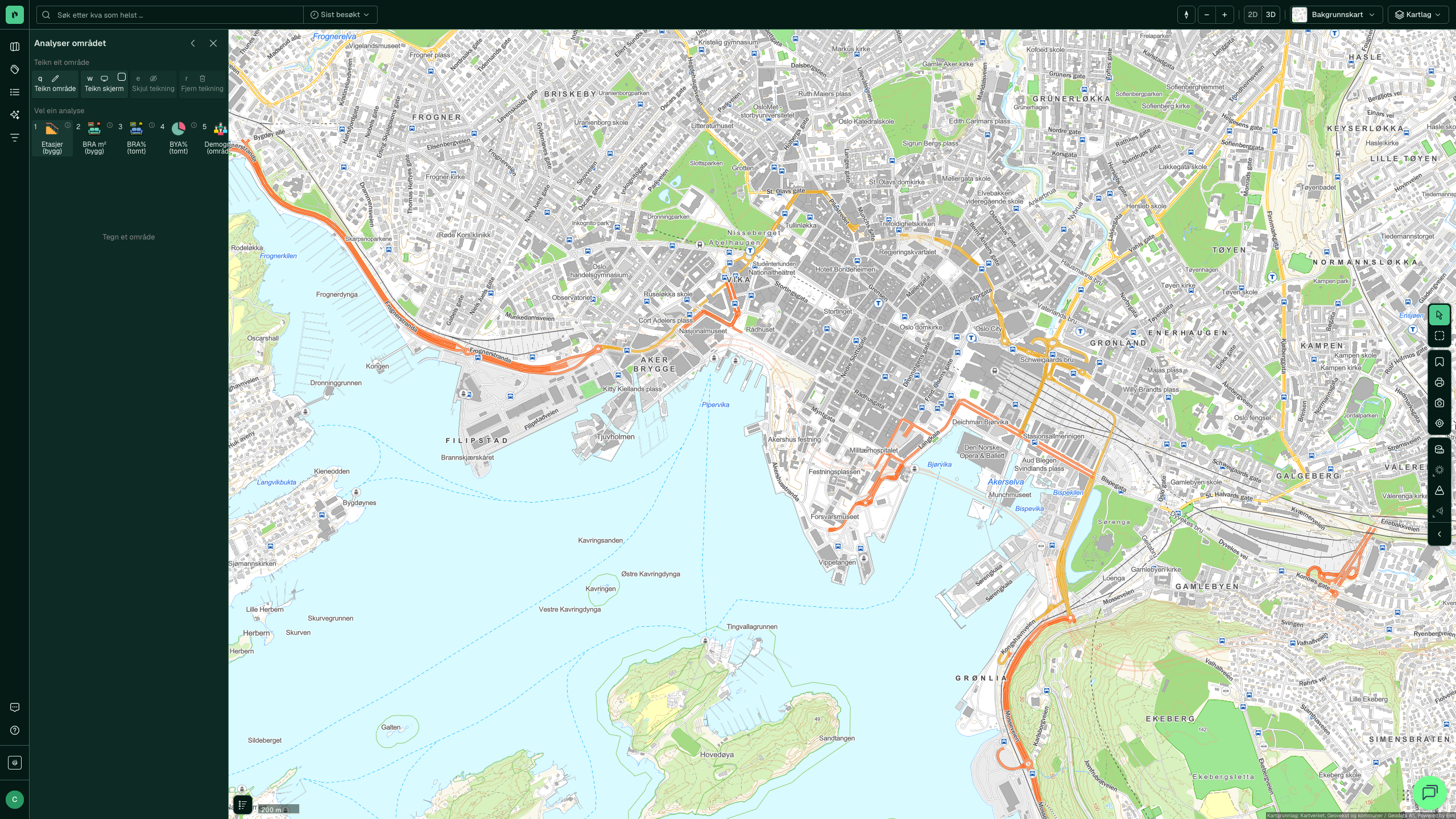This screenshot has width=1456, height=819.
Task: Switch map view to 2D
Action: 1252,15
